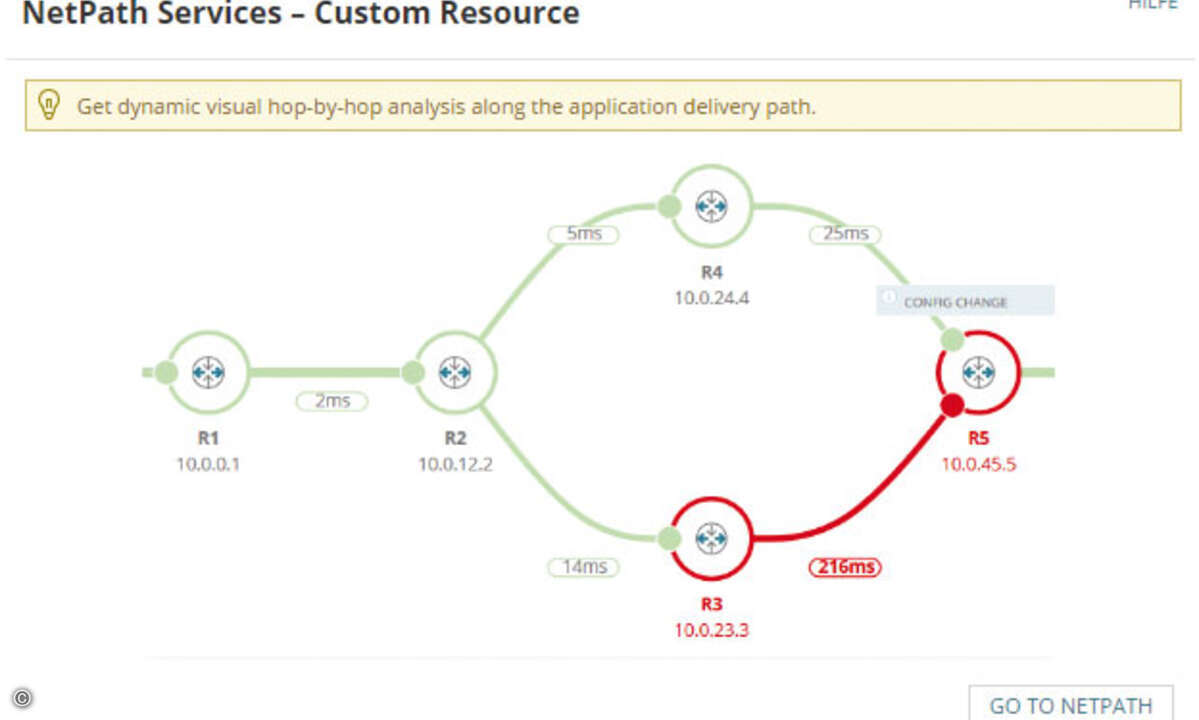
Task: Select the 25ms latency label
Action: [845, 234]
